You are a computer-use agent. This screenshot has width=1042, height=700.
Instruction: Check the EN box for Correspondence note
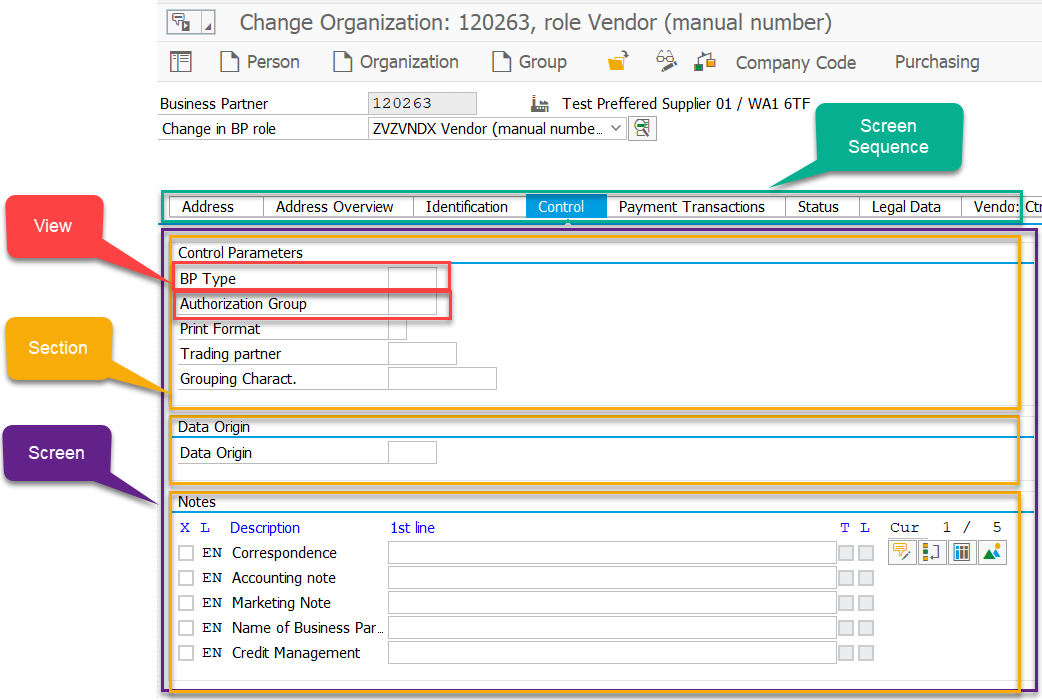[x=186, y=553]
